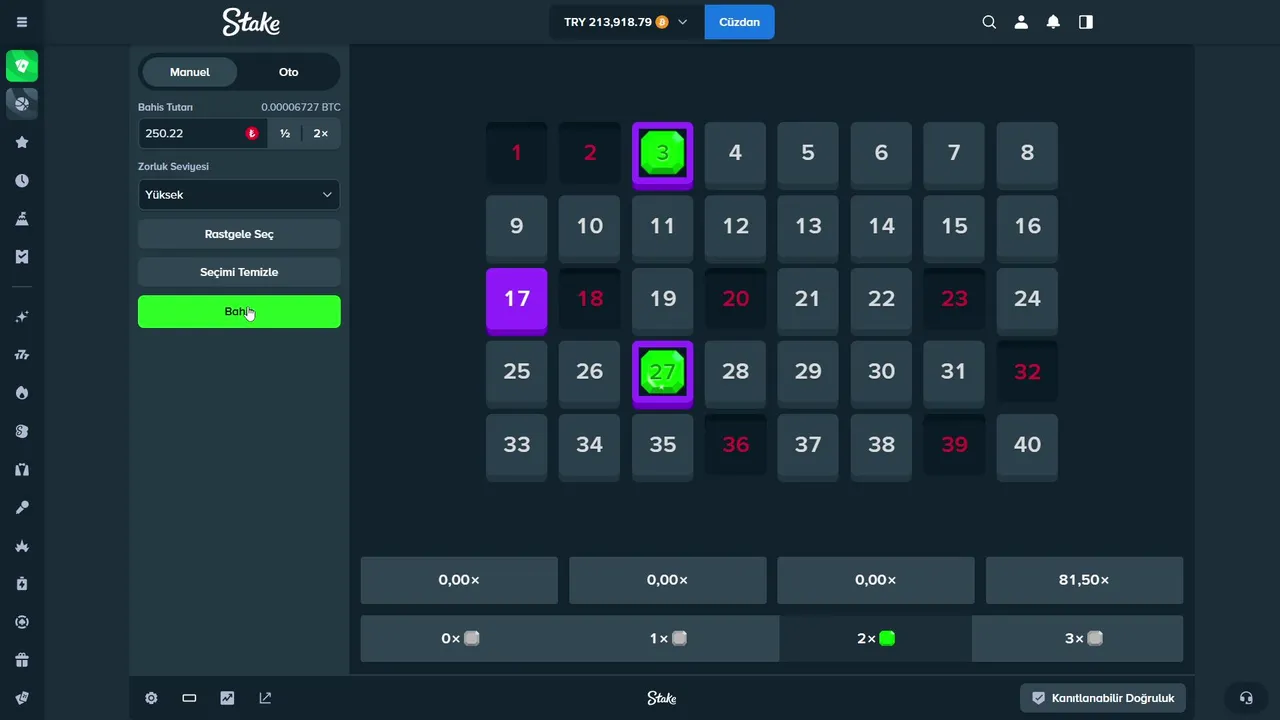The width and height of the screenshot is (1280, 720).
Task: Open My Bets receipt sidebar icon
Action: [22, 257]
